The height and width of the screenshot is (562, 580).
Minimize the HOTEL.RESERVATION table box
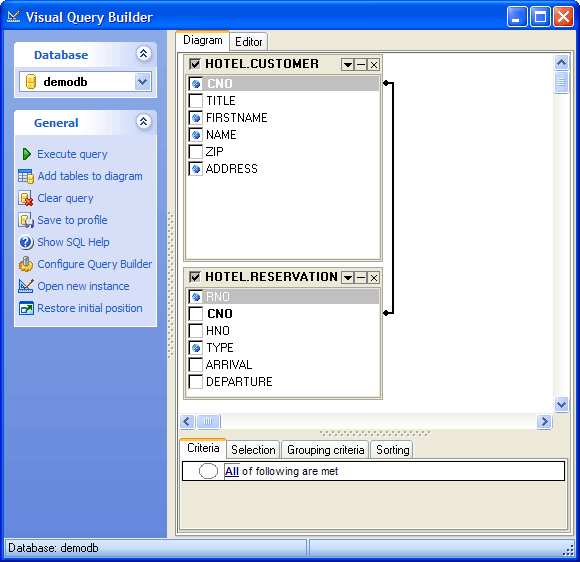pos(360,277)
